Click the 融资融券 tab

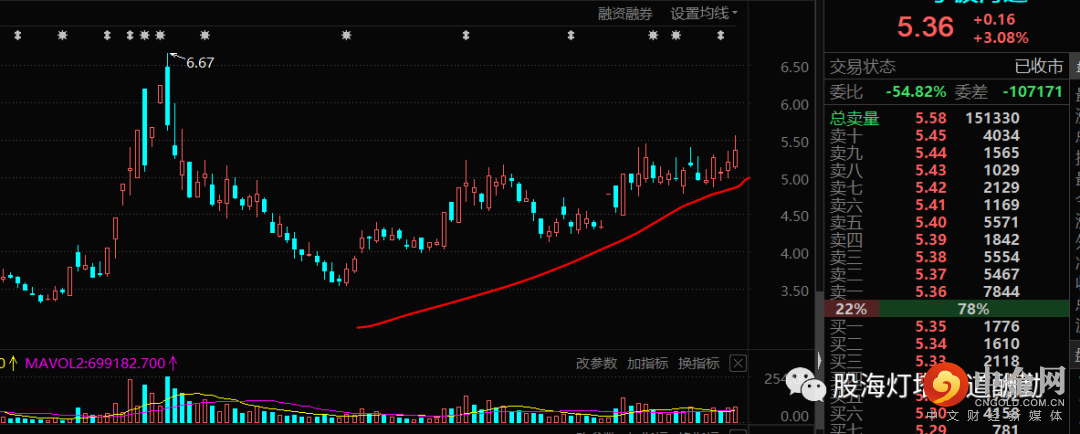625,13
